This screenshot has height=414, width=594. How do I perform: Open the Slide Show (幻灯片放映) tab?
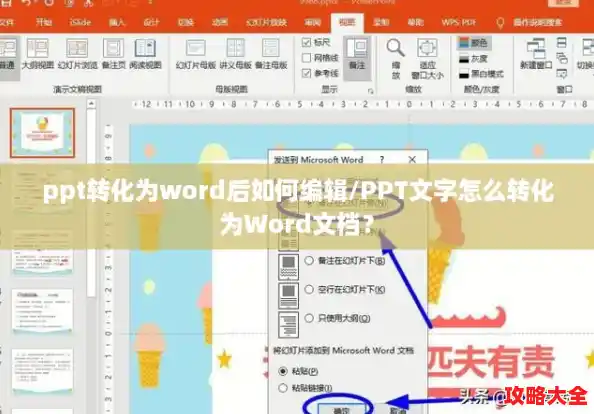(x=266, y=23)
